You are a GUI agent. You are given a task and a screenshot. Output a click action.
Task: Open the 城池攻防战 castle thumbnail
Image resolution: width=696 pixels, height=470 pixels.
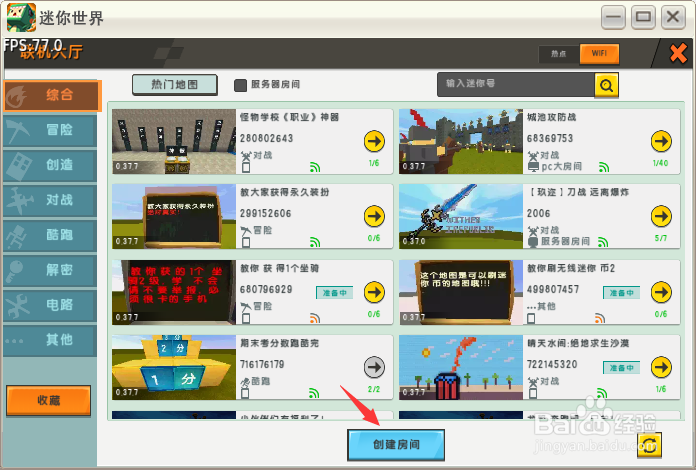461,142
